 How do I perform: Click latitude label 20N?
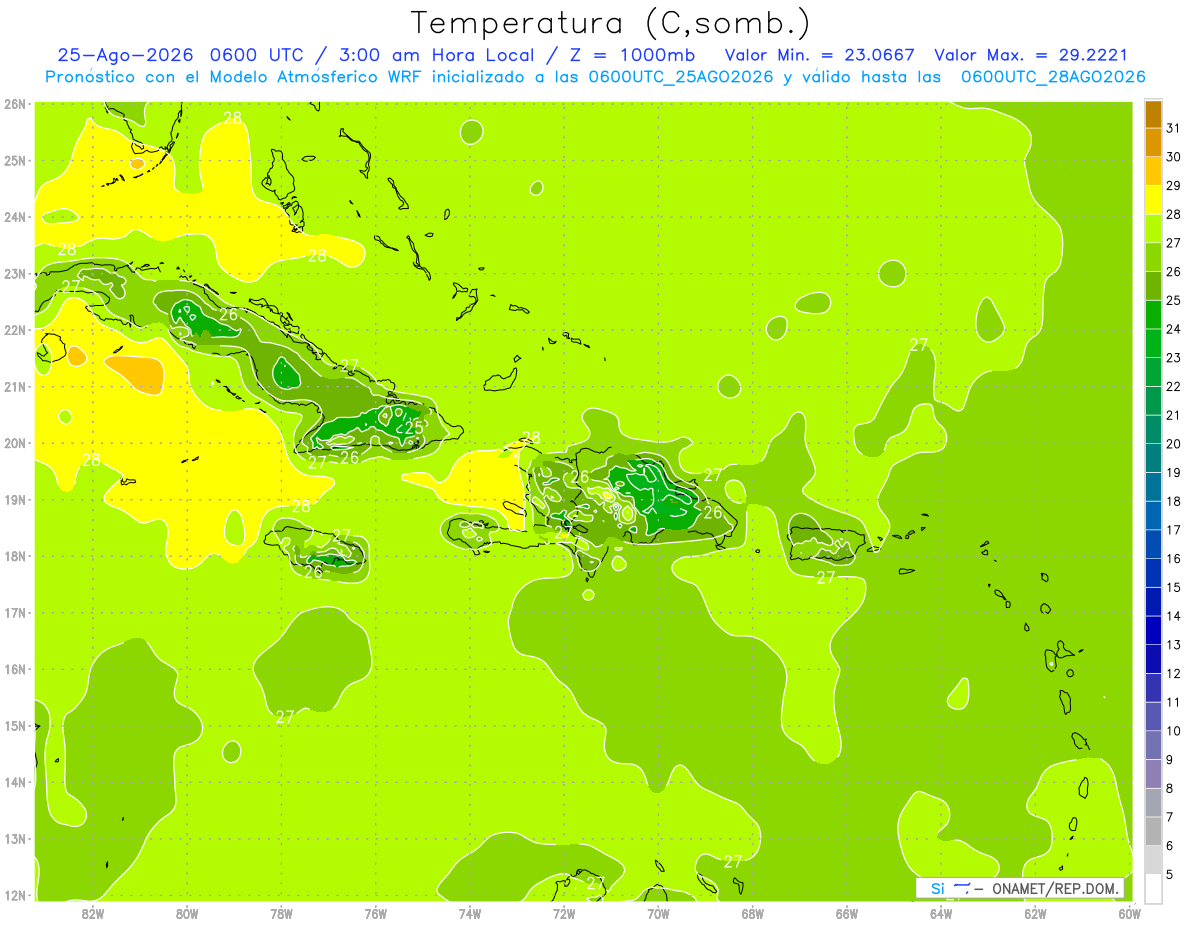tap(15, 443)
